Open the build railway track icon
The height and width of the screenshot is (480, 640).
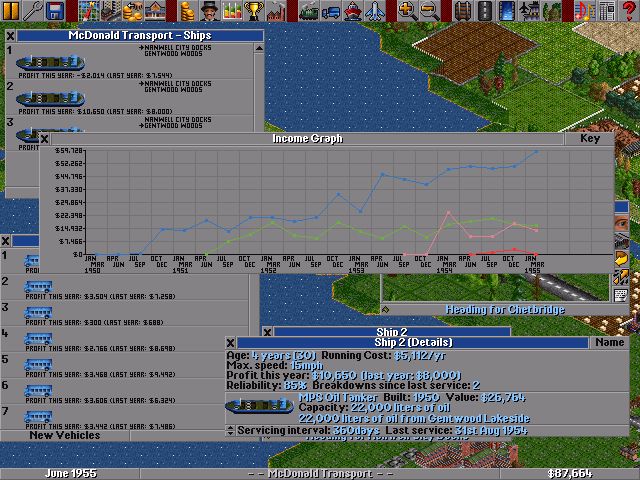click(x=464, y=11)
